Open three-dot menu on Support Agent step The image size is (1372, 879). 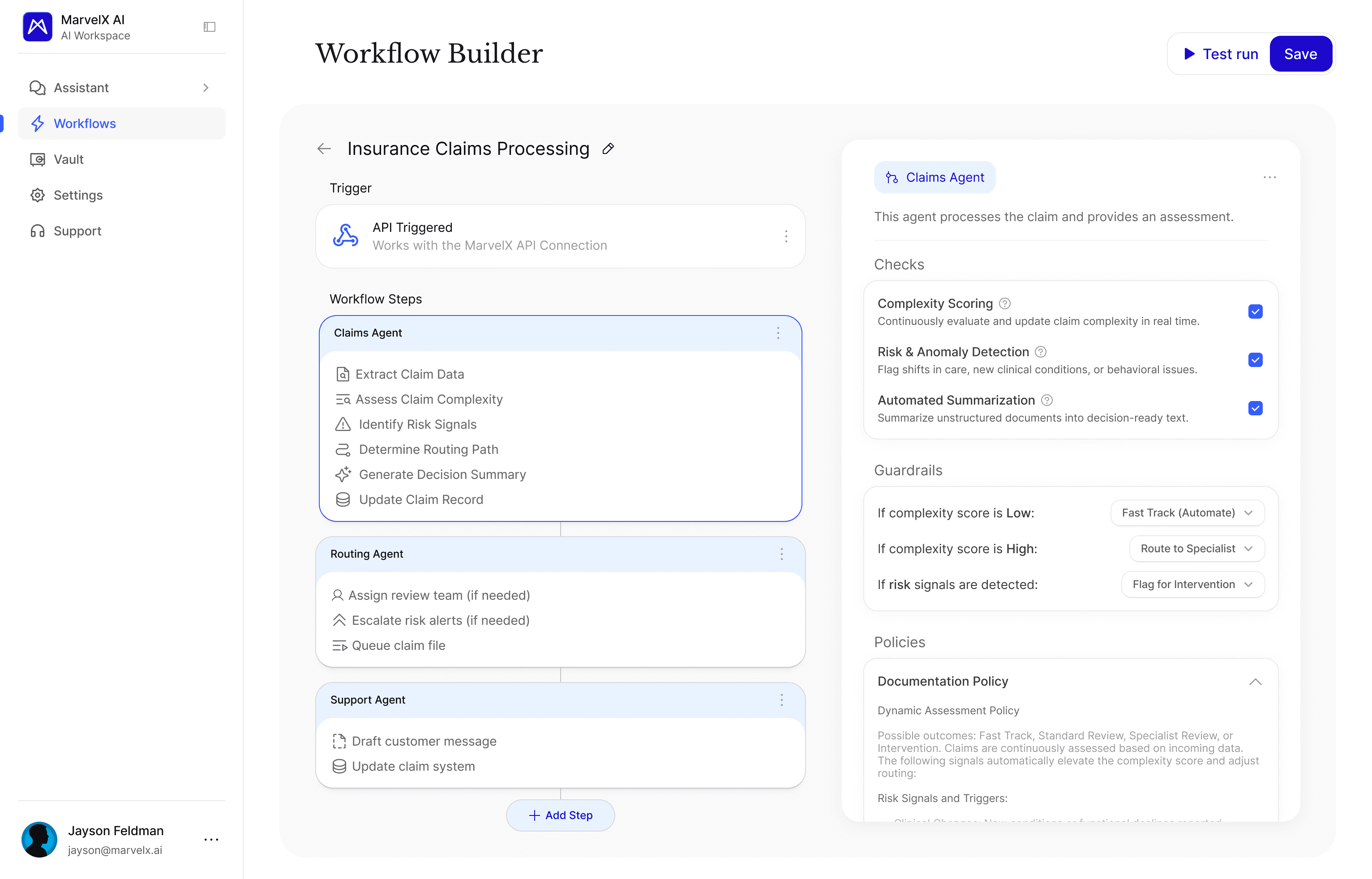pos(781,700)
